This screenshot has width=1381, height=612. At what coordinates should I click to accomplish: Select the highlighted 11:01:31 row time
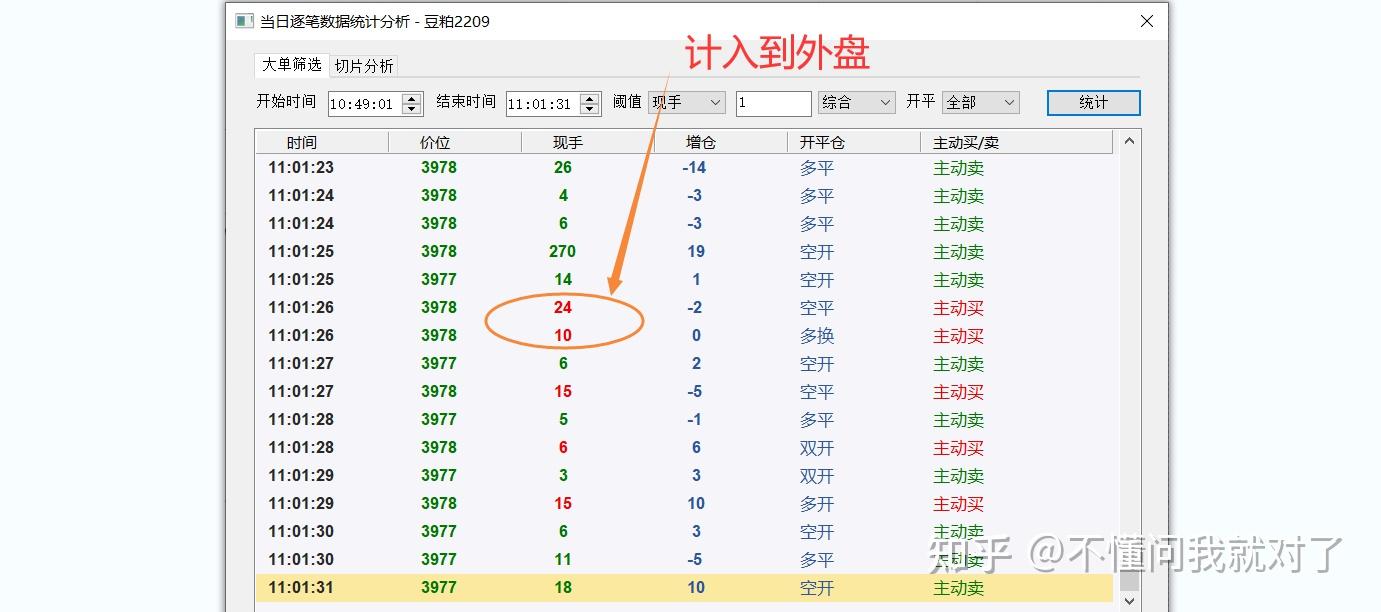(301, 587)
